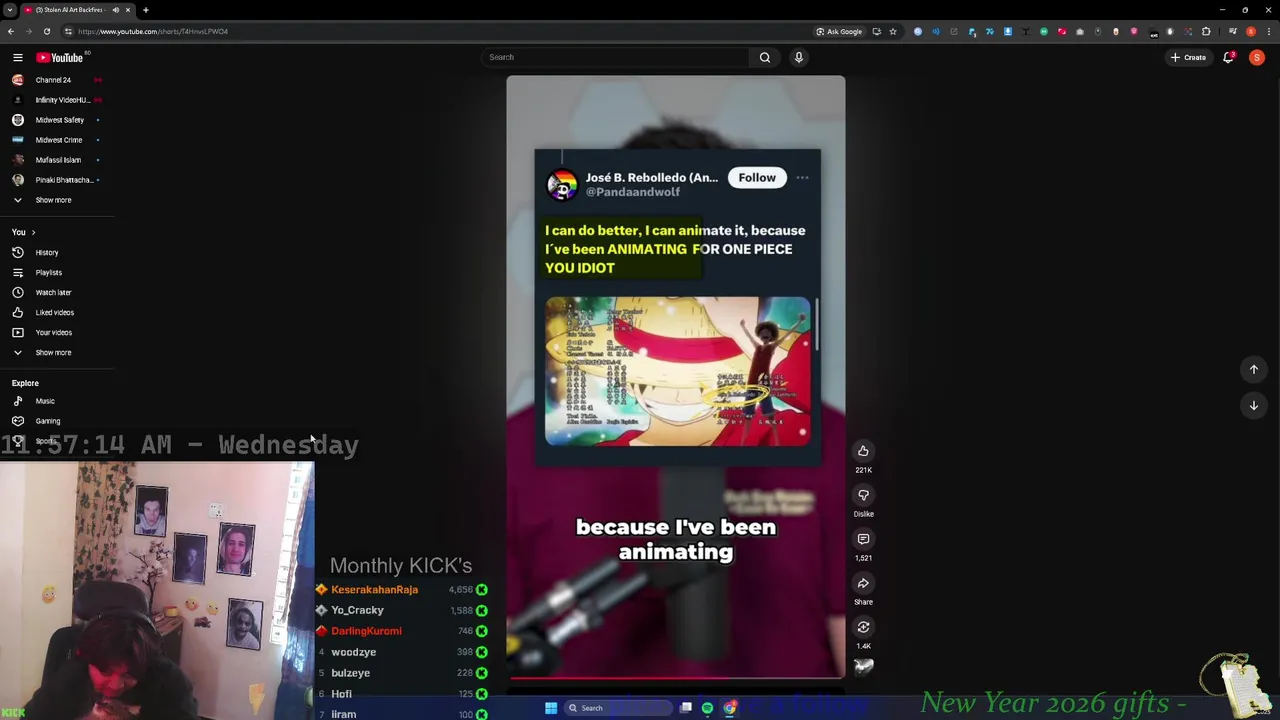Open site information icon in address bar
This screenshot has height=720, width=1280.
coord(68,31)
